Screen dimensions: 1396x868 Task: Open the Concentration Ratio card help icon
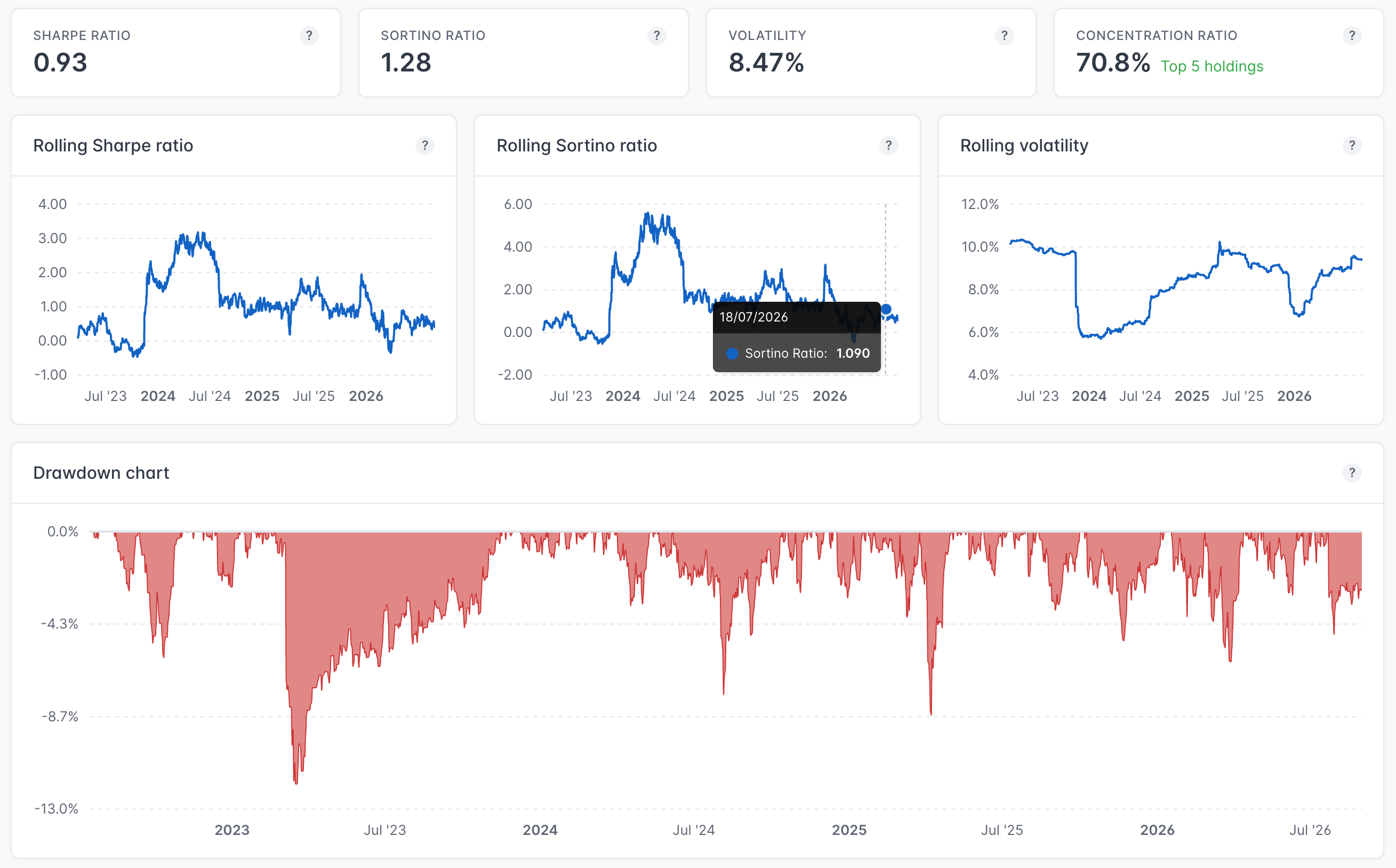pos(1352,36)
